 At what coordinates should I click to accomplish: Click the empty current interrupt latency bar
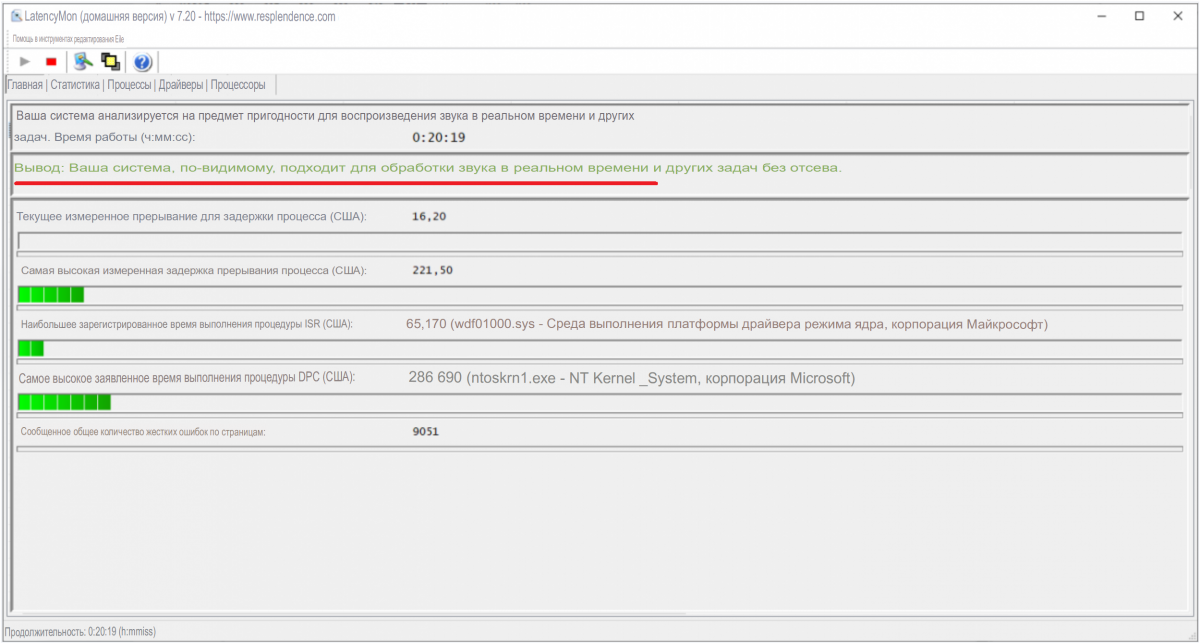pos(599,241)
